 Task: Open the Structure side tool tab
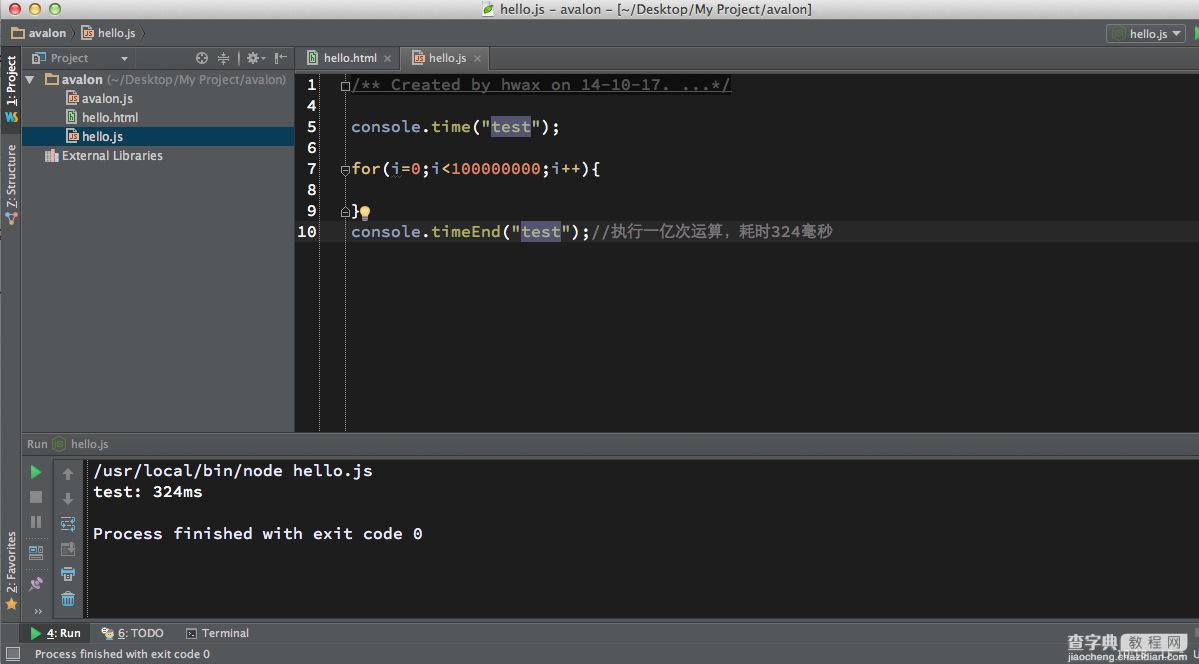coord(11,184)
